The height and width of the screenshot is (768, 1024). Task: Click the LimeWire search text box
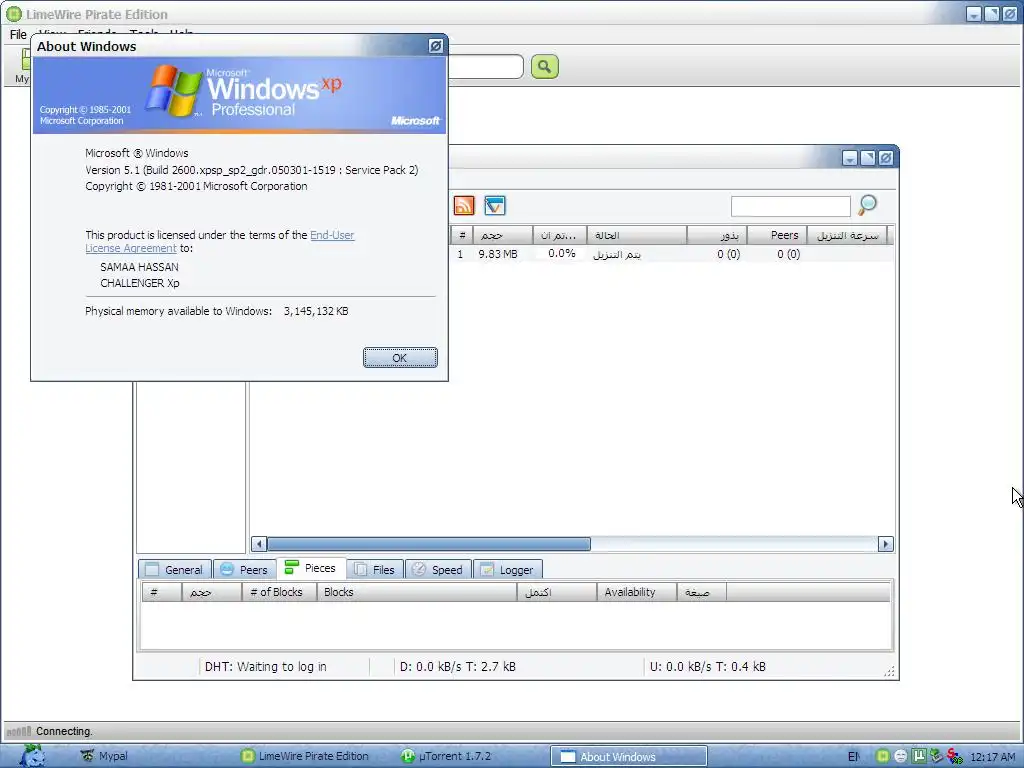click(485, 67)
